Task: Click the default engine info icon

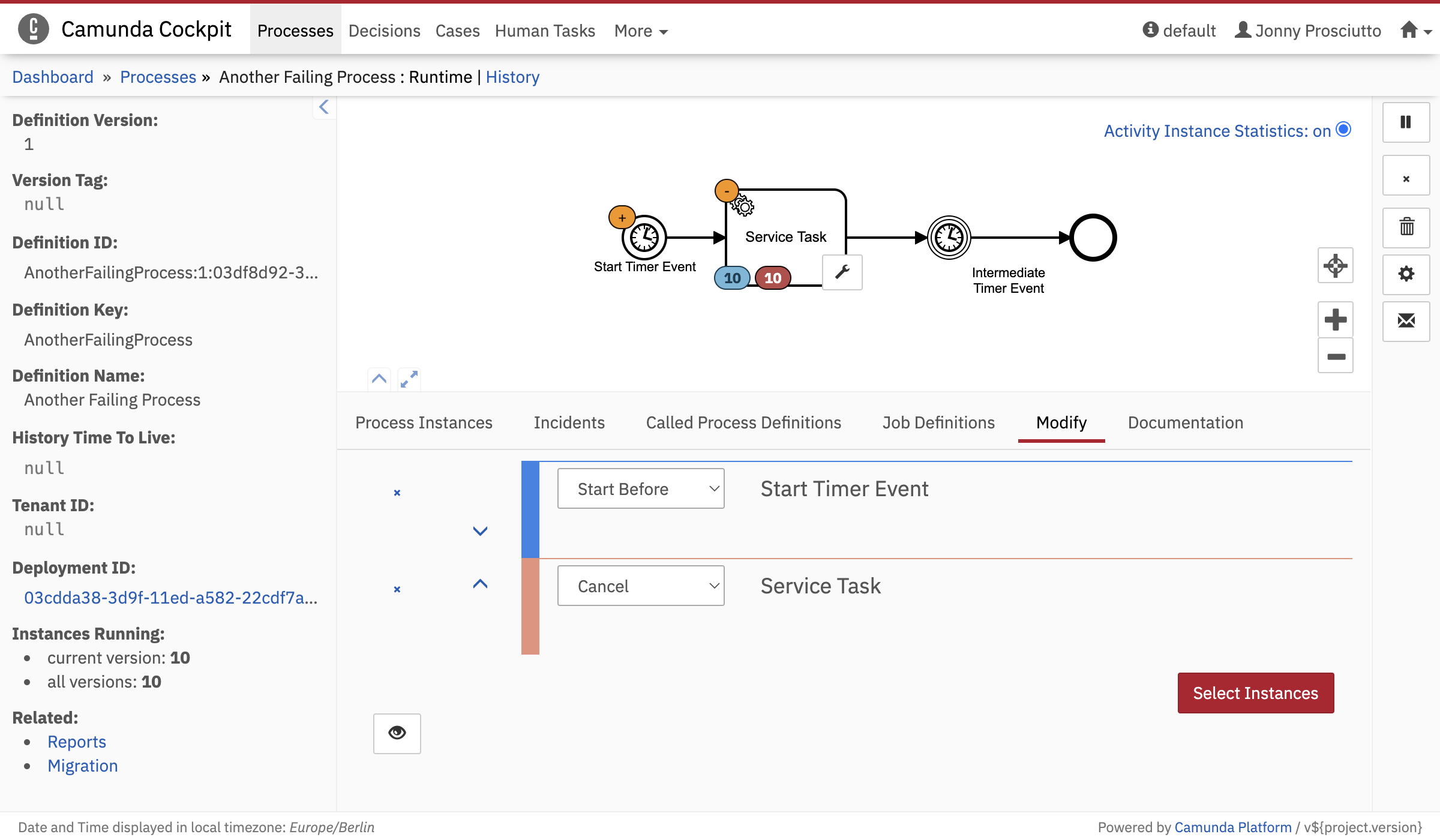Action: tap(1150, 29)
